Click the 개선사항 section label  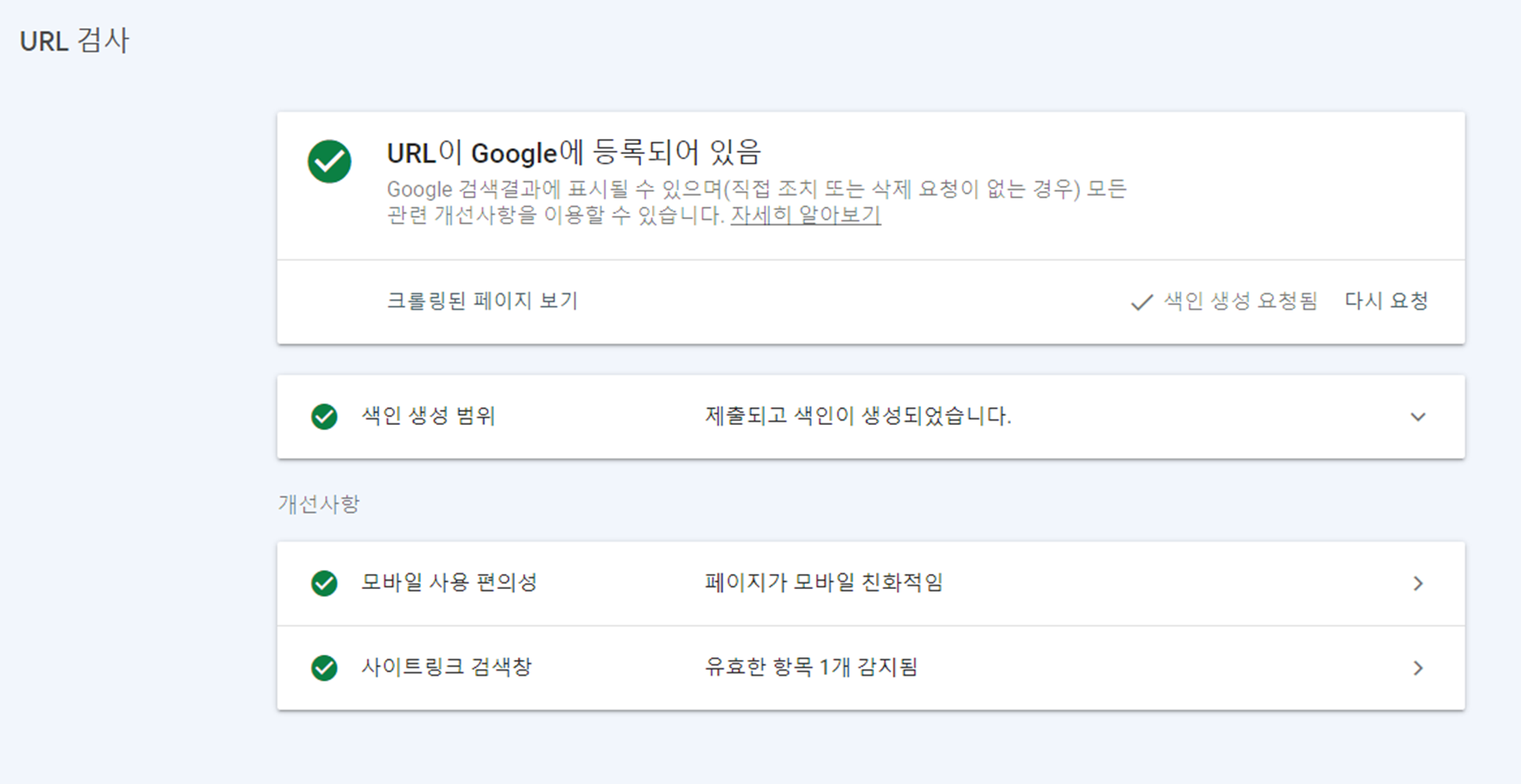coord(317,502)
